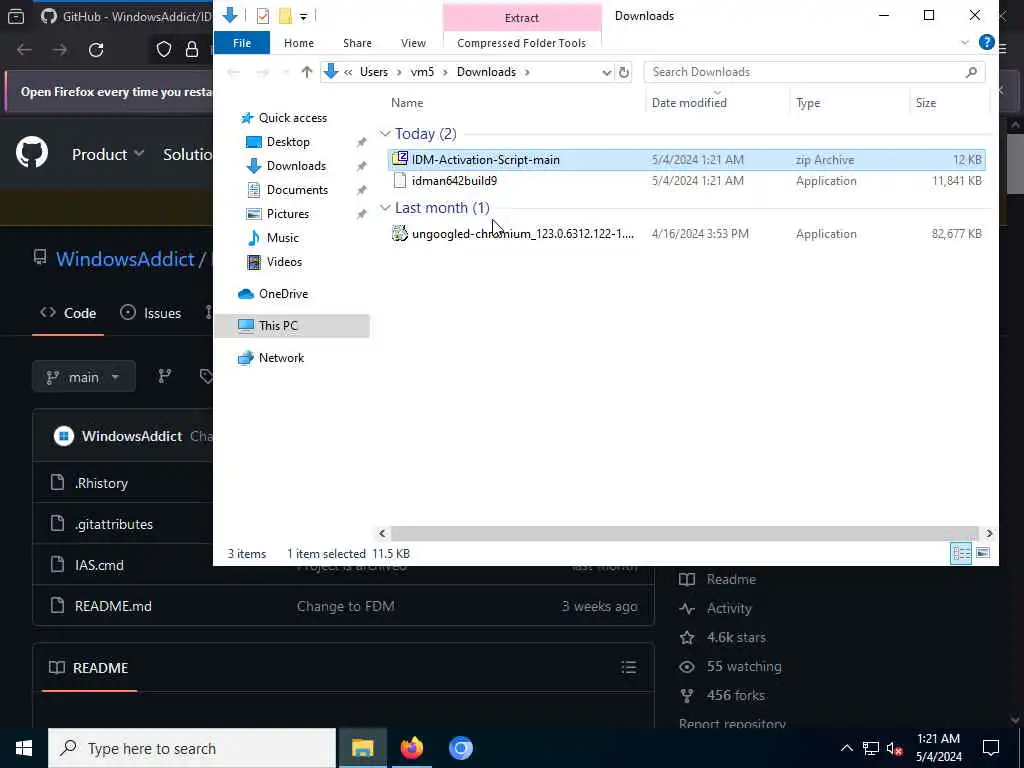
Task: Switch to the Home ribbon tab
Action: [x=298, y=42]
